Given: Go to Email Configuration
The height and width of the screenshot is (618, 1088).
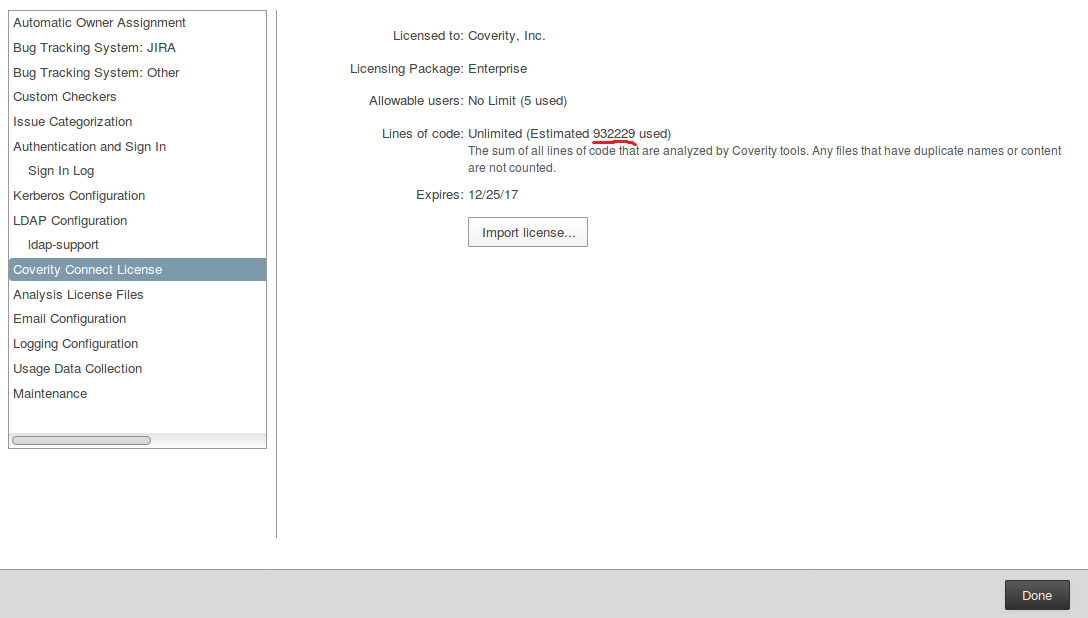Looking at the screenshot, I should point(137,319).
